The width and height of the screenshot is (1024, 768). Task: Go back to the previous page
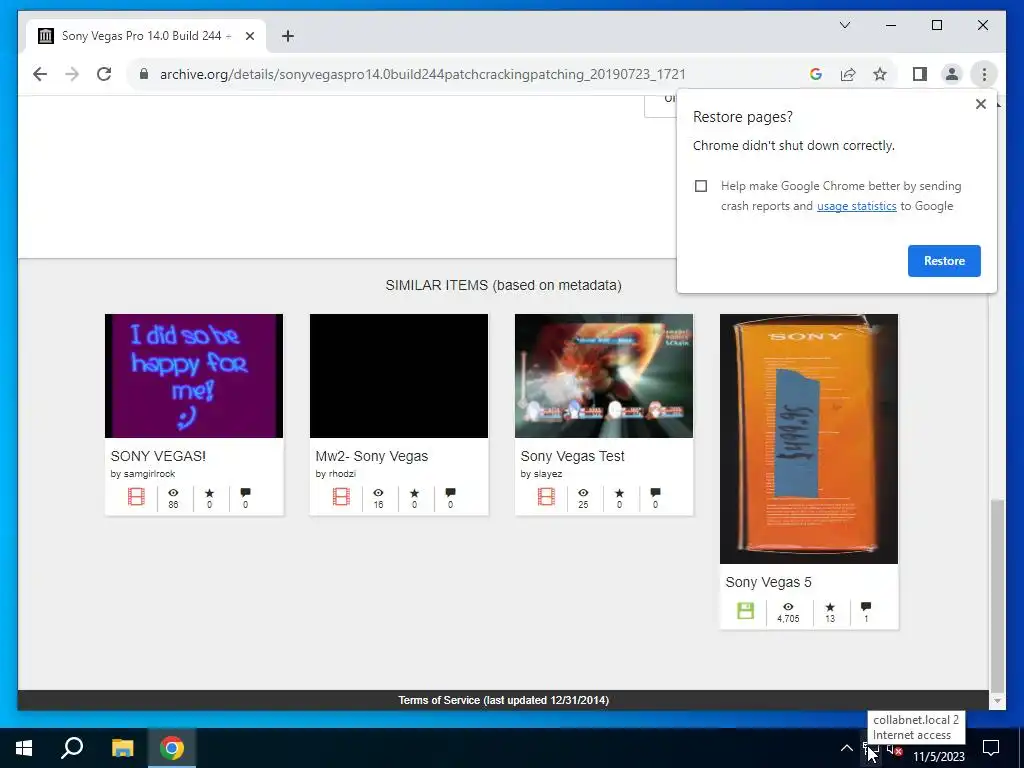coord(40,74)
